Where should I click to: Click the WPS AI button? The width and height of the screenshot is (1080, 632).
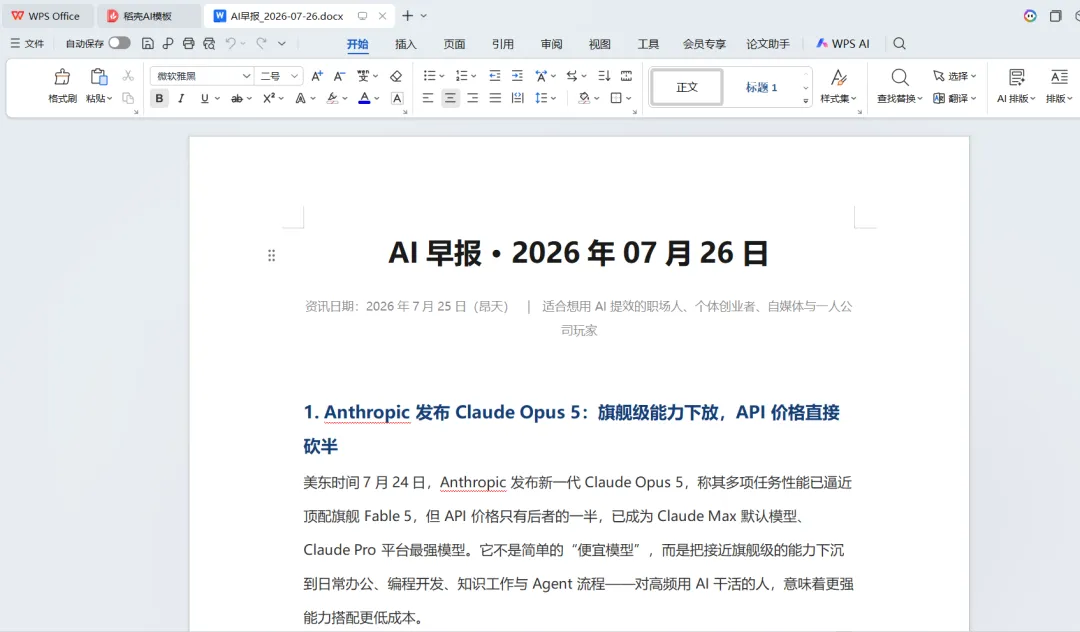click(x=843, y=43)
